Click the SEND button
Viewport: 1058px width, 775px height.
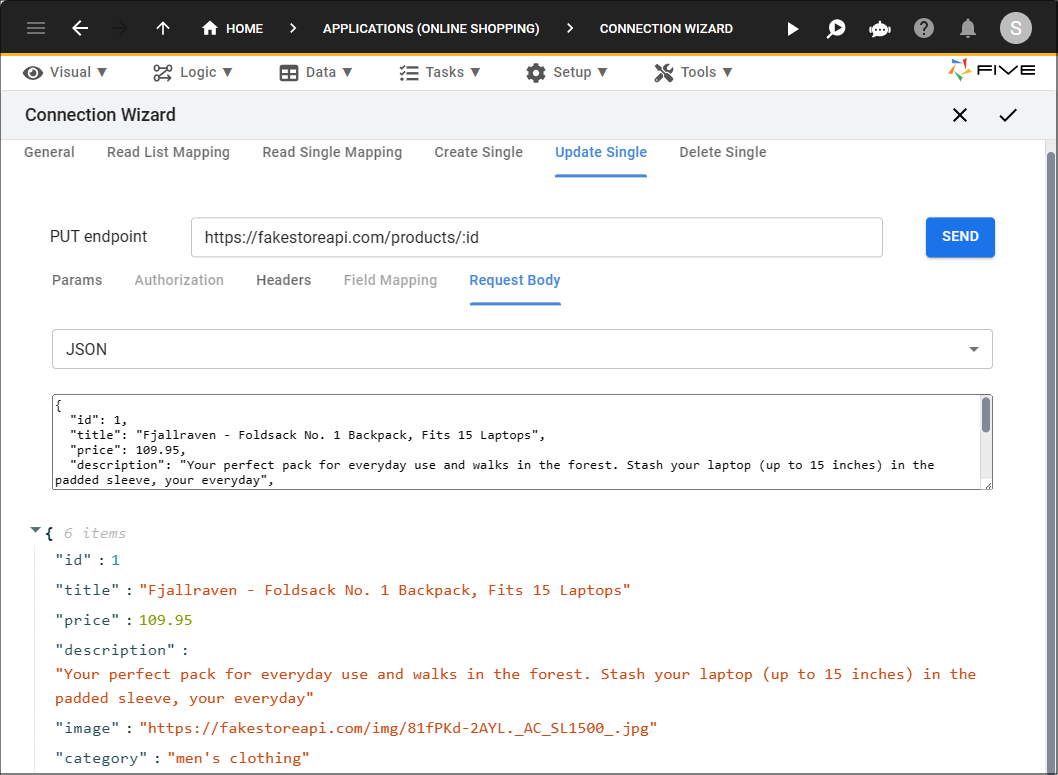(960, 237)
